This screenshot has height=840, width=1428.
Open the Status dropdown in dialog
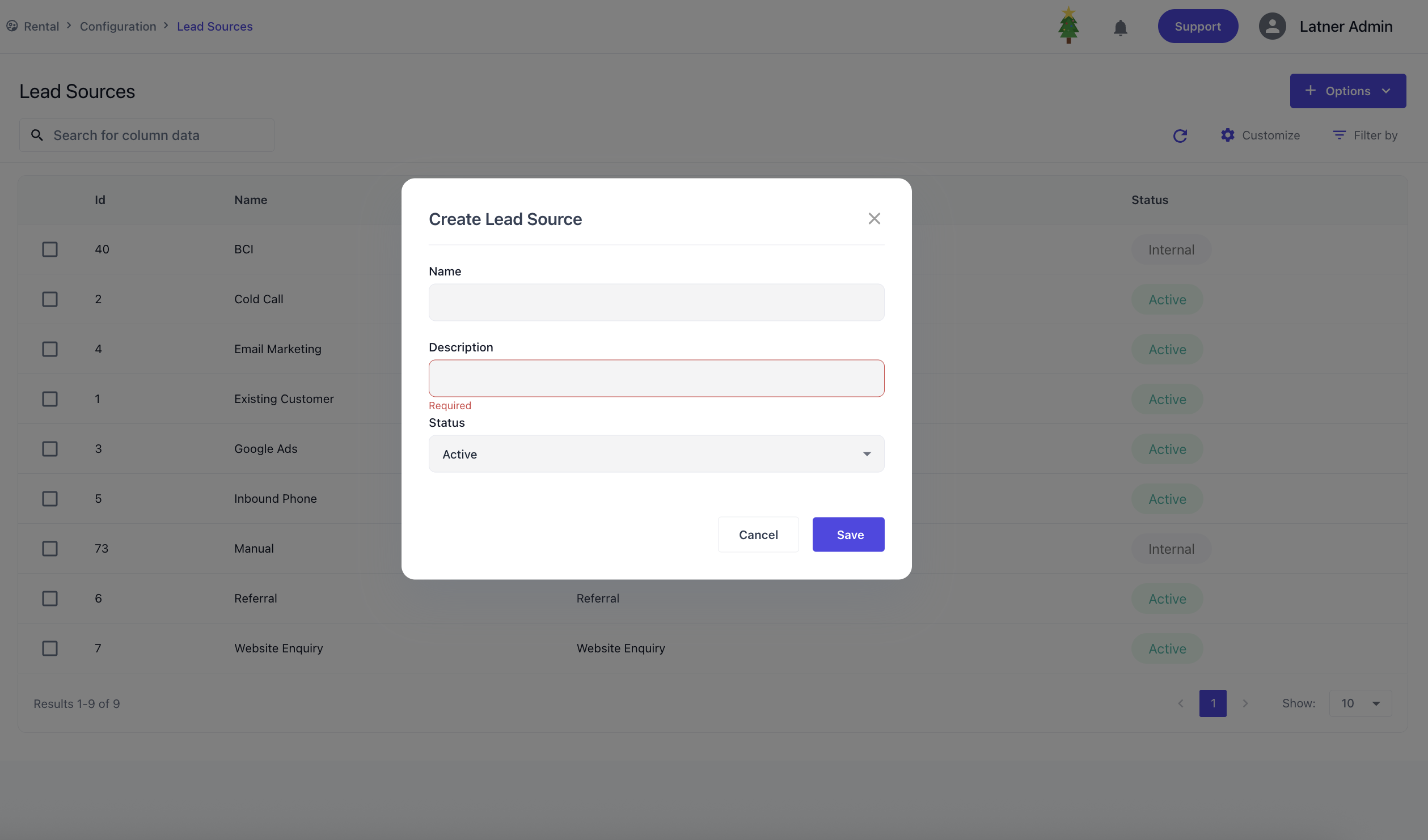(656, 454)
